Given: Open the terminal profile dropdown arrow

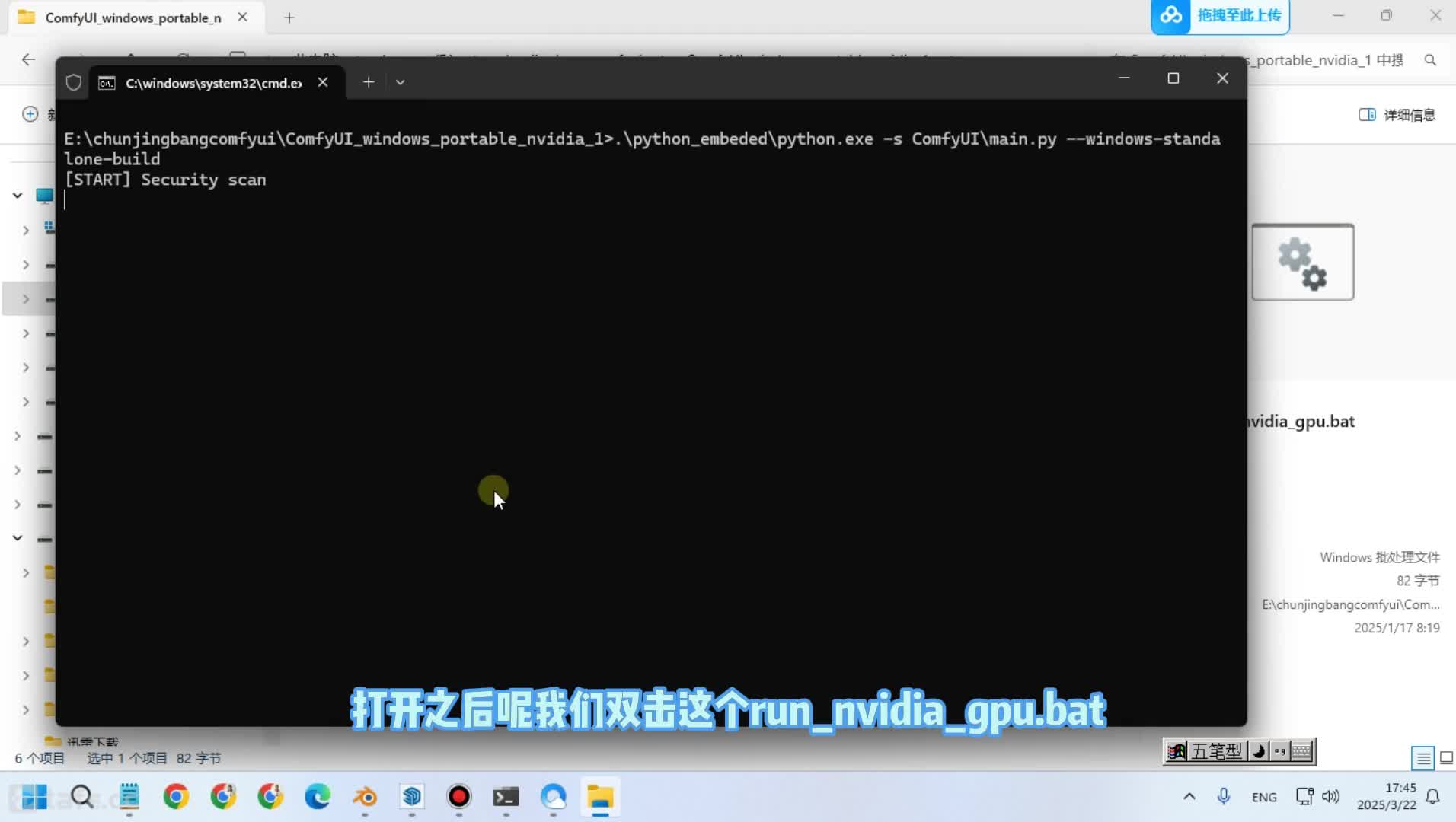Looking at the screenshot, I should point(400,82).
